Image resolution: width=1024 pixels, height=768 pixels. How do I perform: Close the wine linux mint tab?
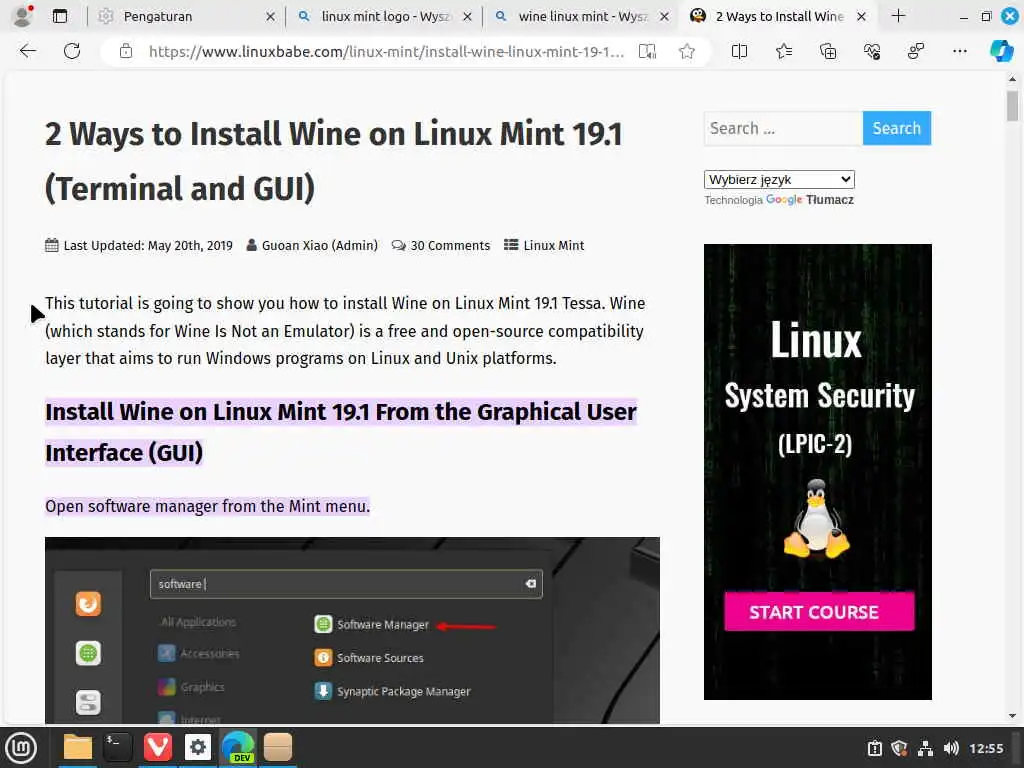[x=664, y=17]
